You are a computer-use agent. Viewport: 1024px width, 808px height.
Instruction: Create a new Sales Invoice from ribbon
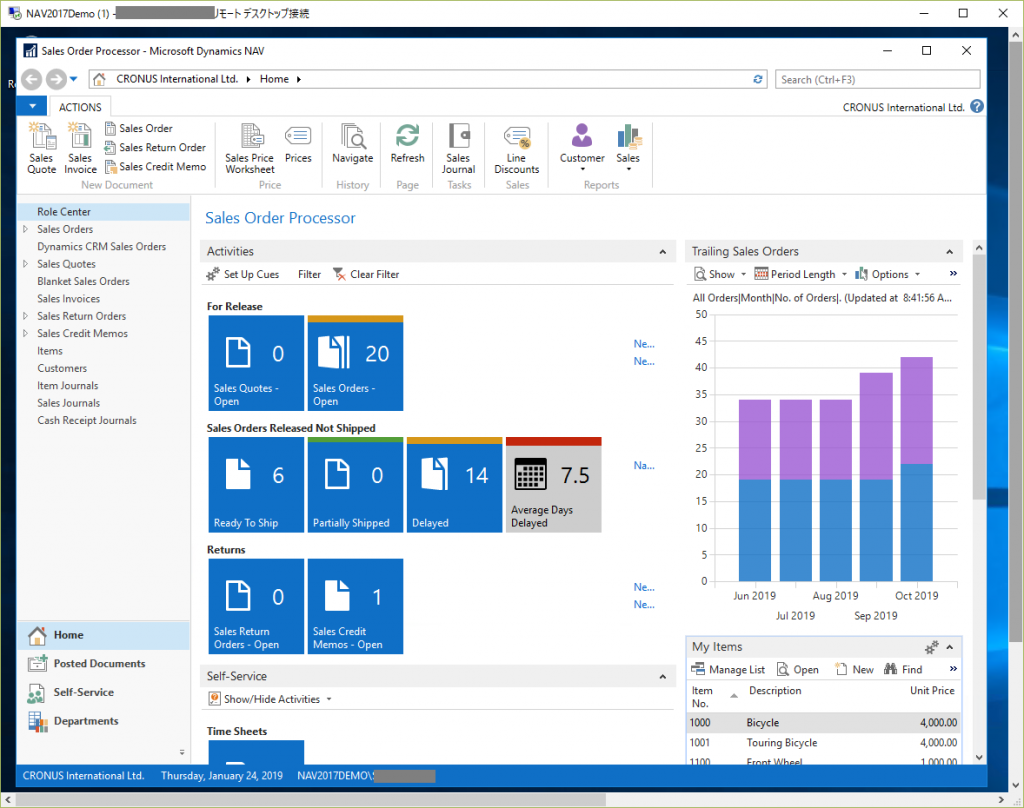point(80,148)
